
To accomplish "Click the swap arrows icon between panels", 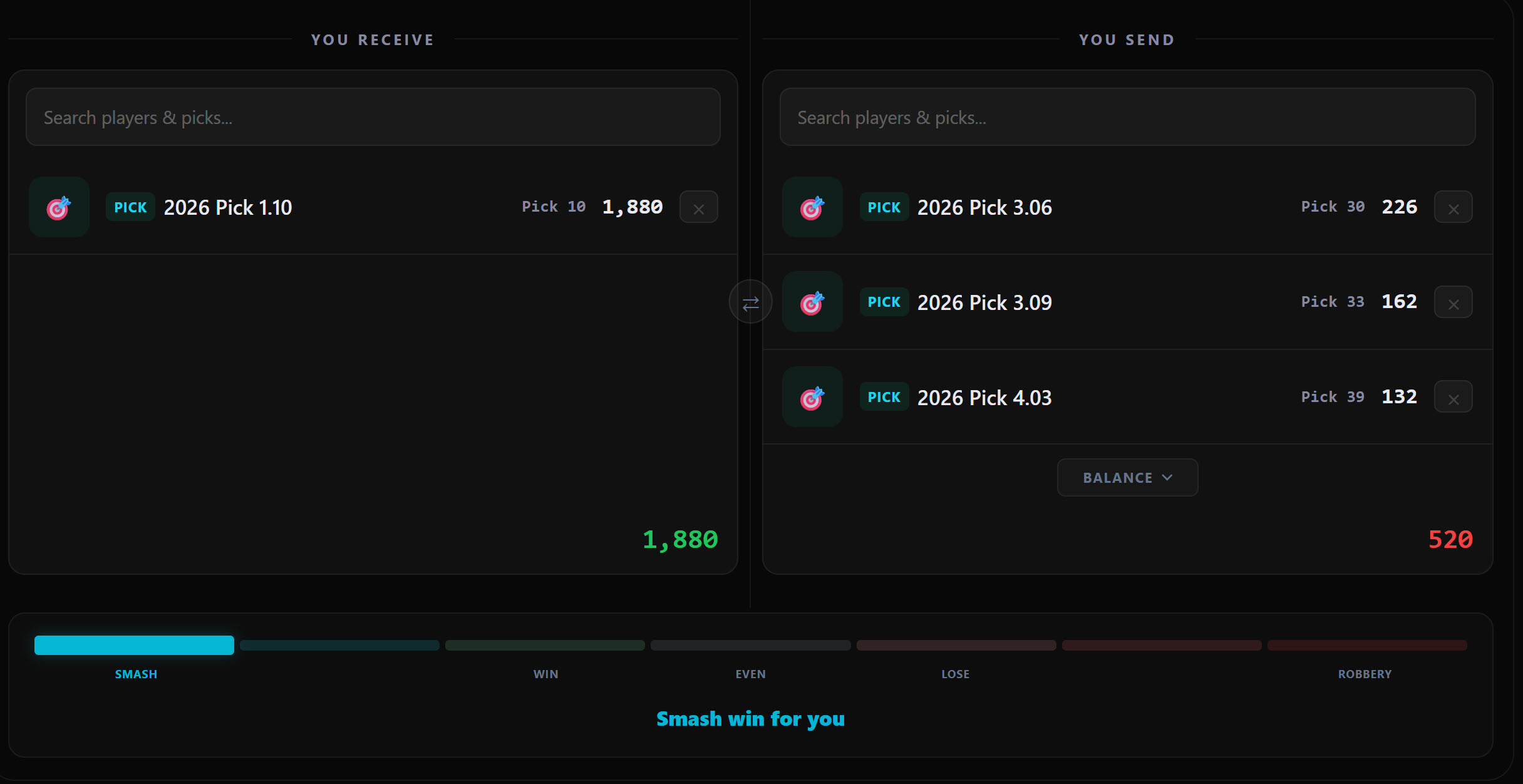I will 750,301.
